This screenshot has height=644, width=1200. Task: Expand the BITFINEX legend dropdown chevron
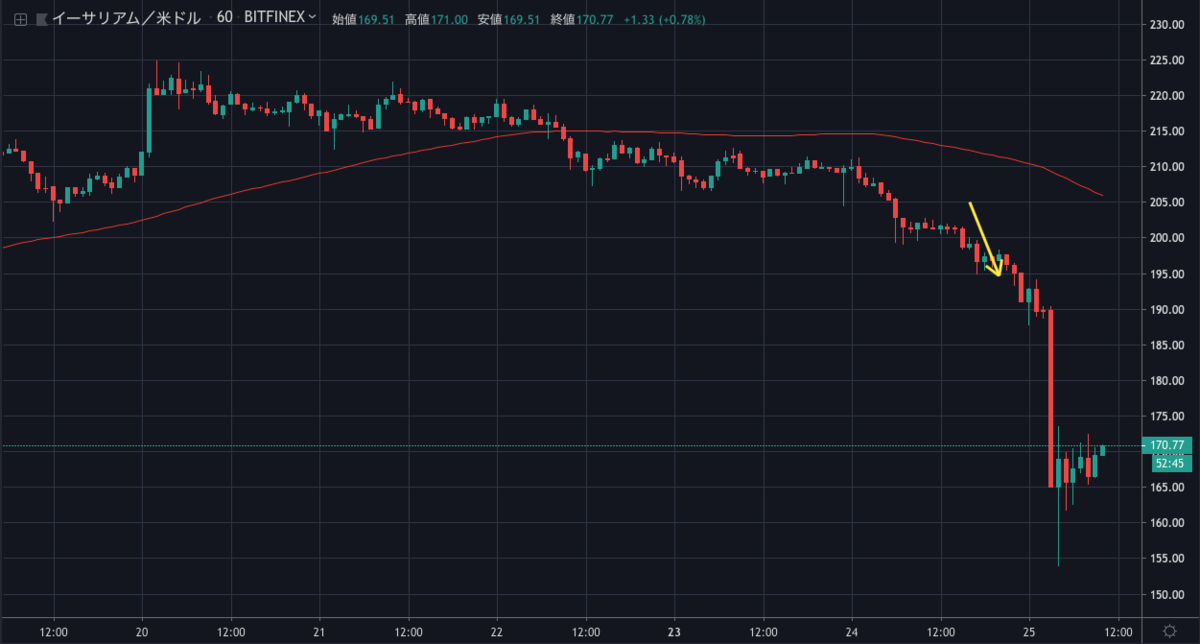point(313,17)
